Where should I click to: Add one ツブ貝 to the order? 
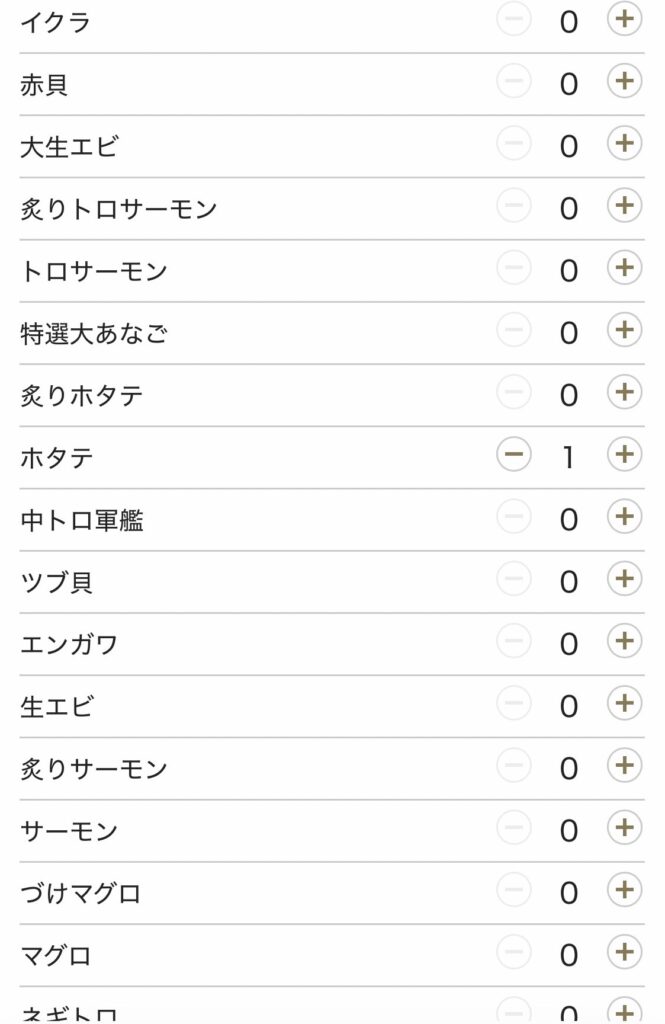(x=625, y=581)
